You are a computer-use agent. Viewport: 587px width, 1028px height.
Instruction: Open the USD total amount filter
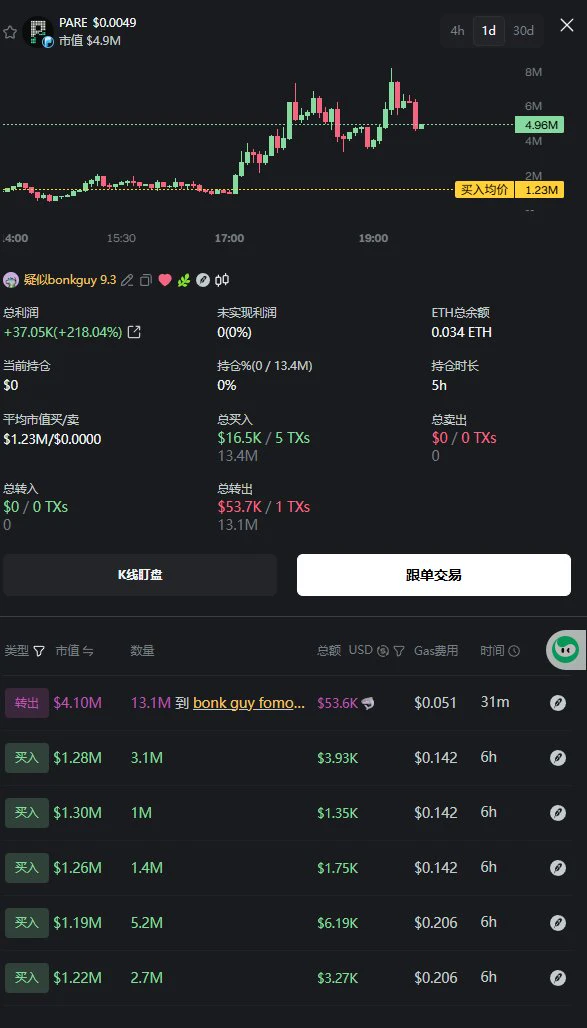coord(399,651)
